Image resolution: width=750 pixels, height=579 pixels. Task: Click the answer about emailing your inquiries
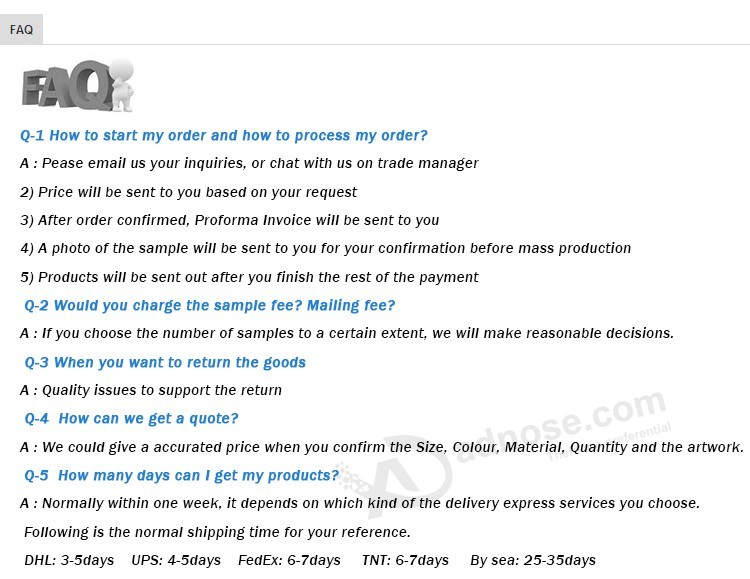[x=249, y=164]
